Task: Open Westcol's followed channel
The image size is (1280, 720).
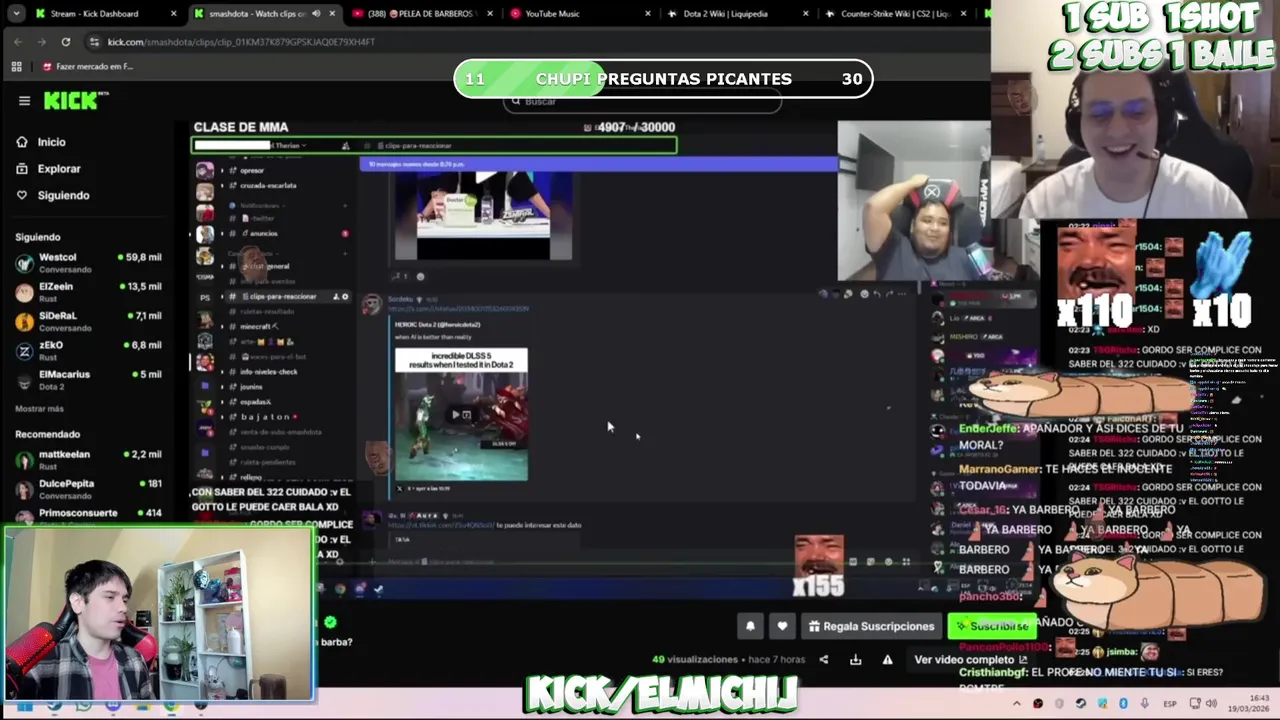Action: [x=88, y=263]
